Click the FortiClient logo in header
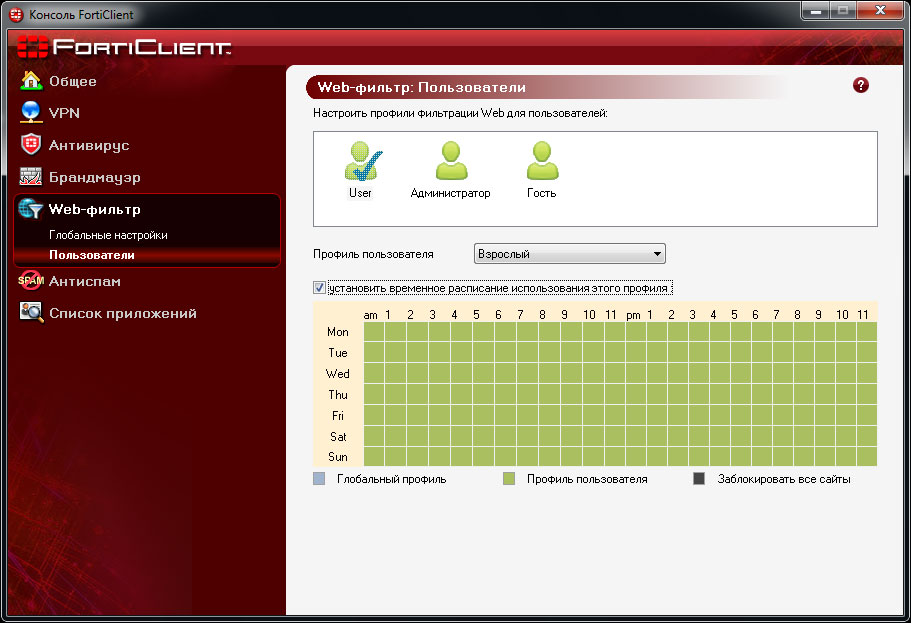The width and height of the screenshot is (911, 623). click(124, 46)
